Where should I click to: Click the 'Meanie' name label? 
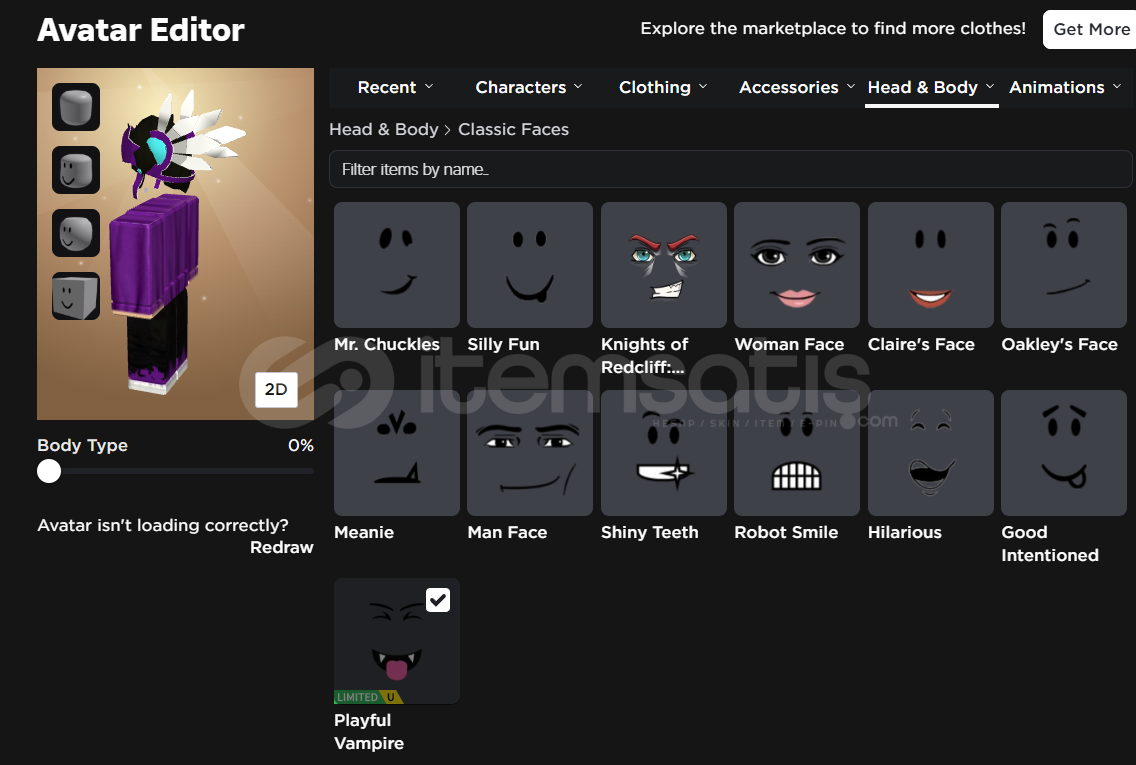[364, 532]
